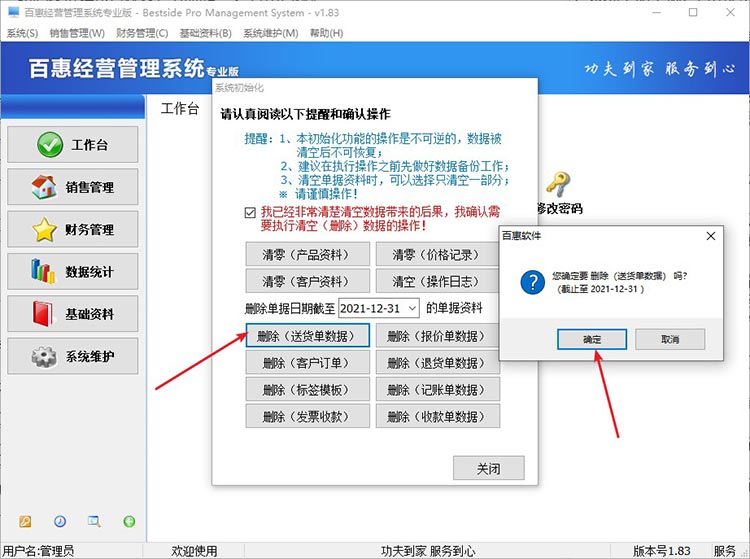Click the orange key icon at sidebar bottom

point(25,521)
